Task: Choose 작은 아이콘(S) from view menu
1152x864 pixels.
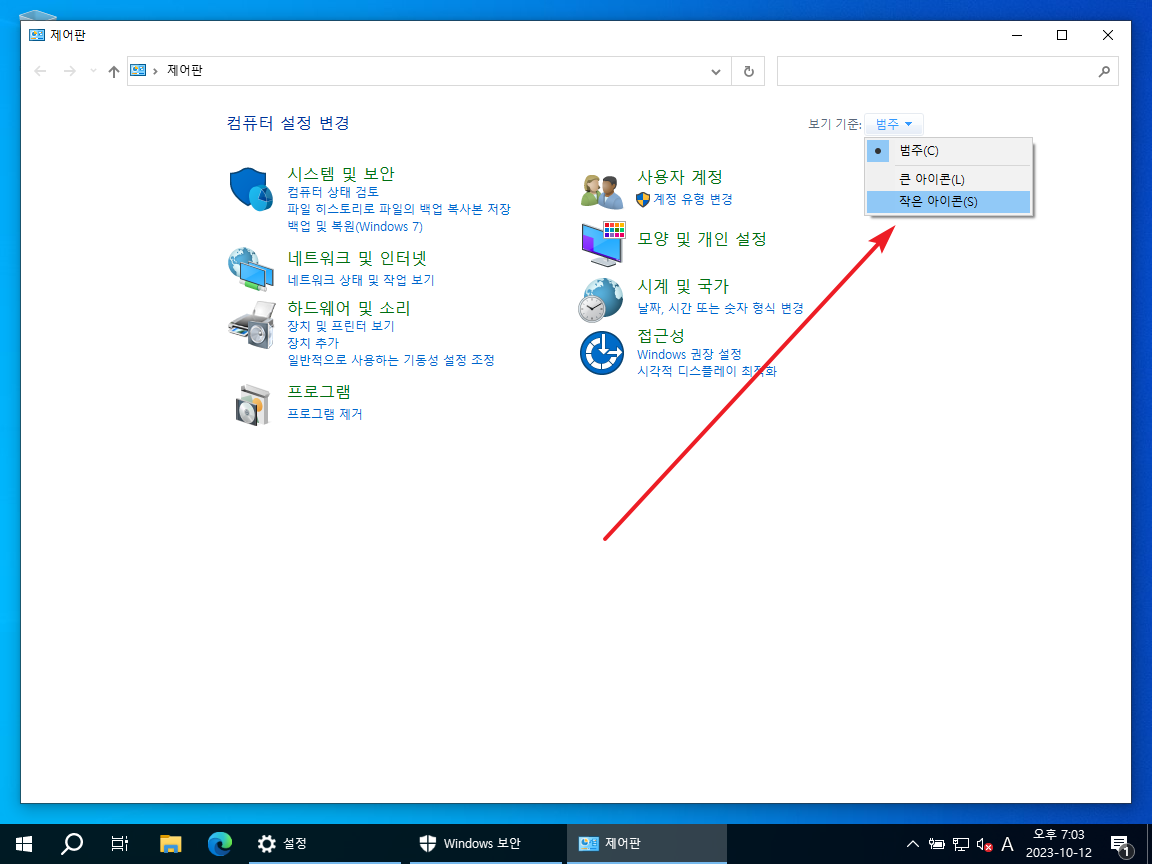Action: (948, 201)
